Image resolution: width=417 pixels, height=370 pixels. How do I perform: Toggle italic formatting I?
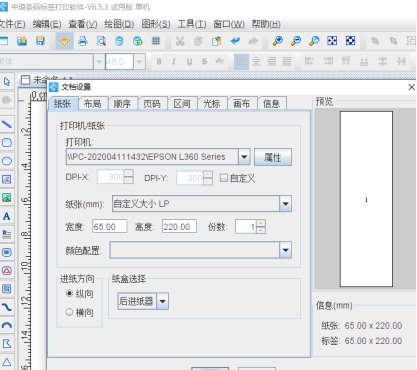174,61
